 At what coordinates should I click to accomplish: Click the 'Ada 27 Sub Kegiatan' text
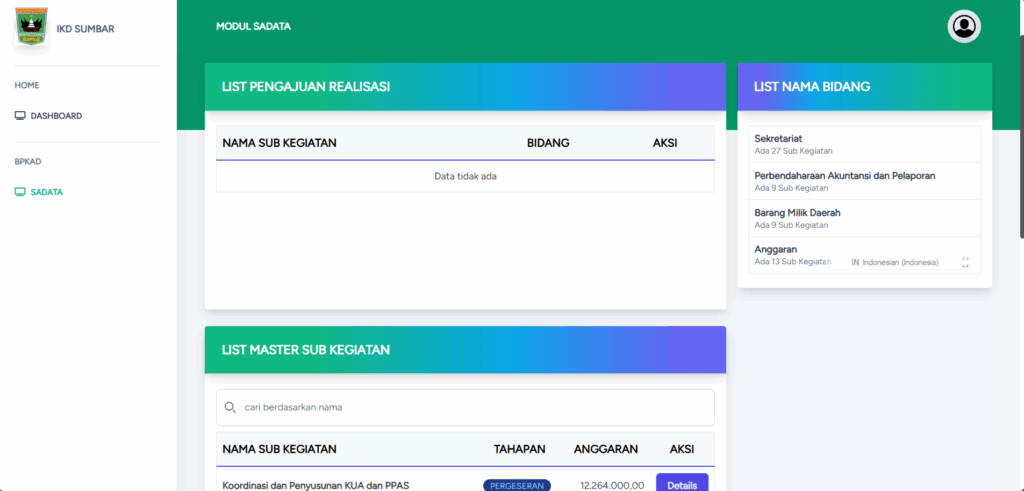793,151
